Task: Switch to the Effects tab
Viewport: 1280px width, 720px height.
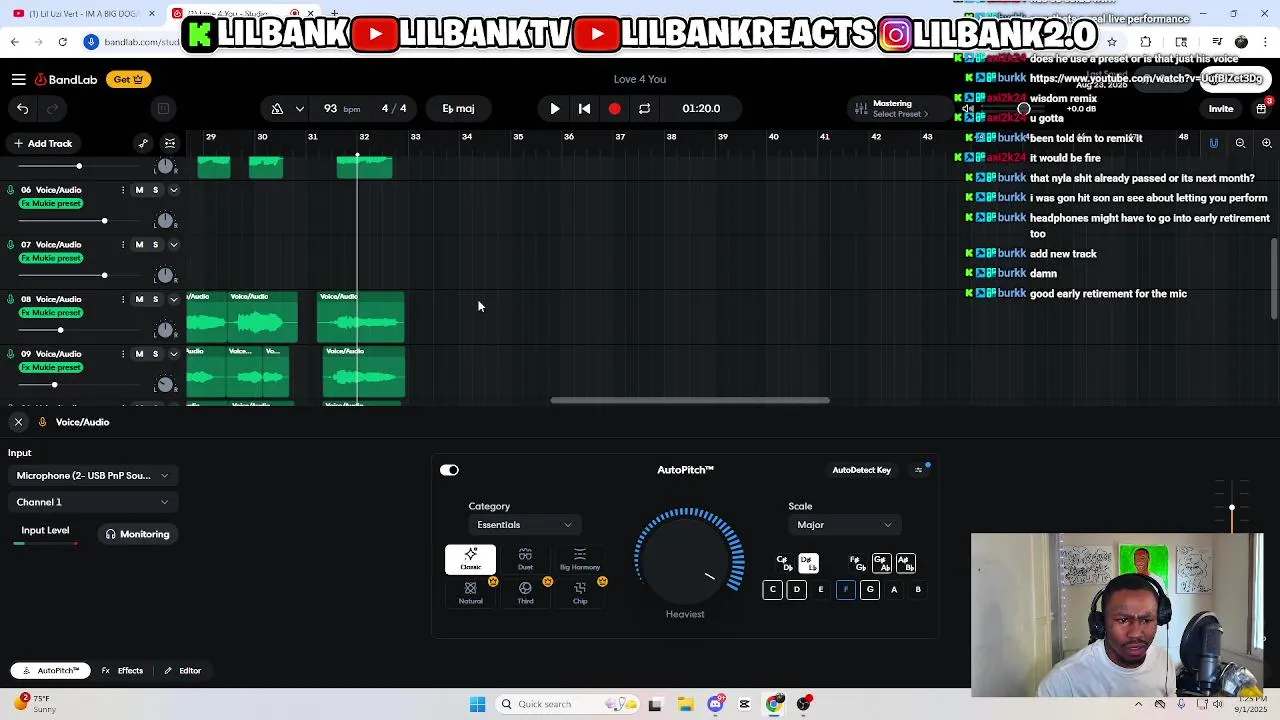Action: coord(123,671)
